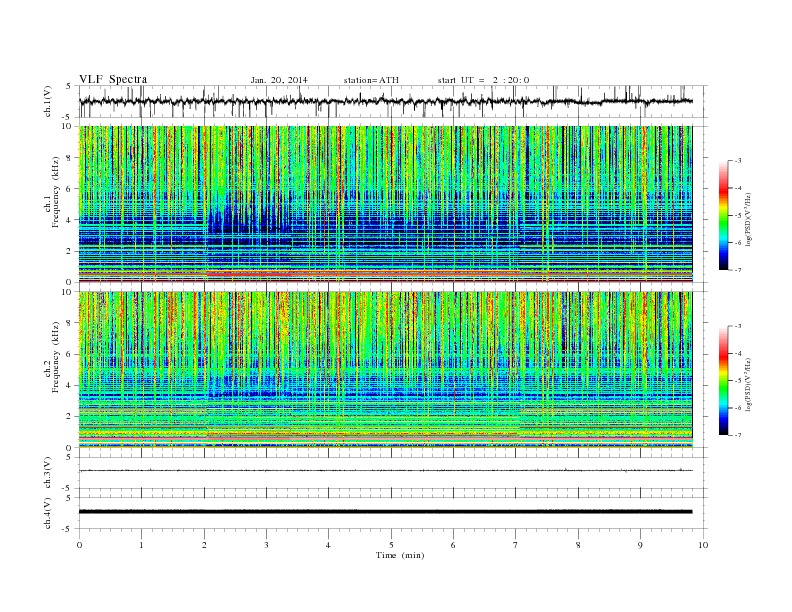
Task: Click the "VLF Spectra" plot title
Action: coord(113,79)
